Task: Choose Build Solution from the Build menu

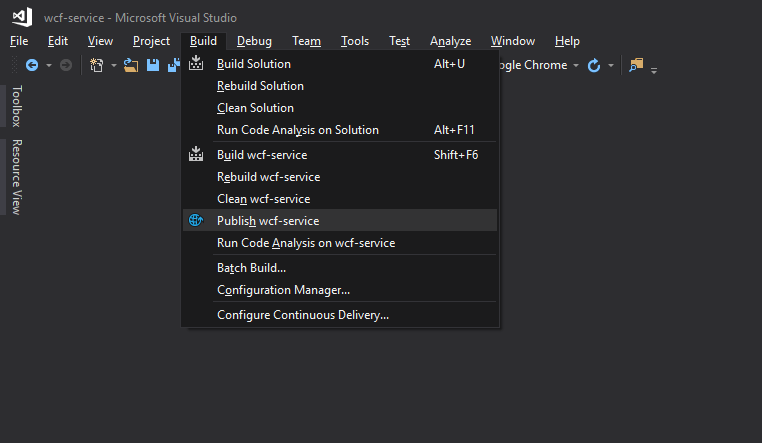Action: (340, 64)
